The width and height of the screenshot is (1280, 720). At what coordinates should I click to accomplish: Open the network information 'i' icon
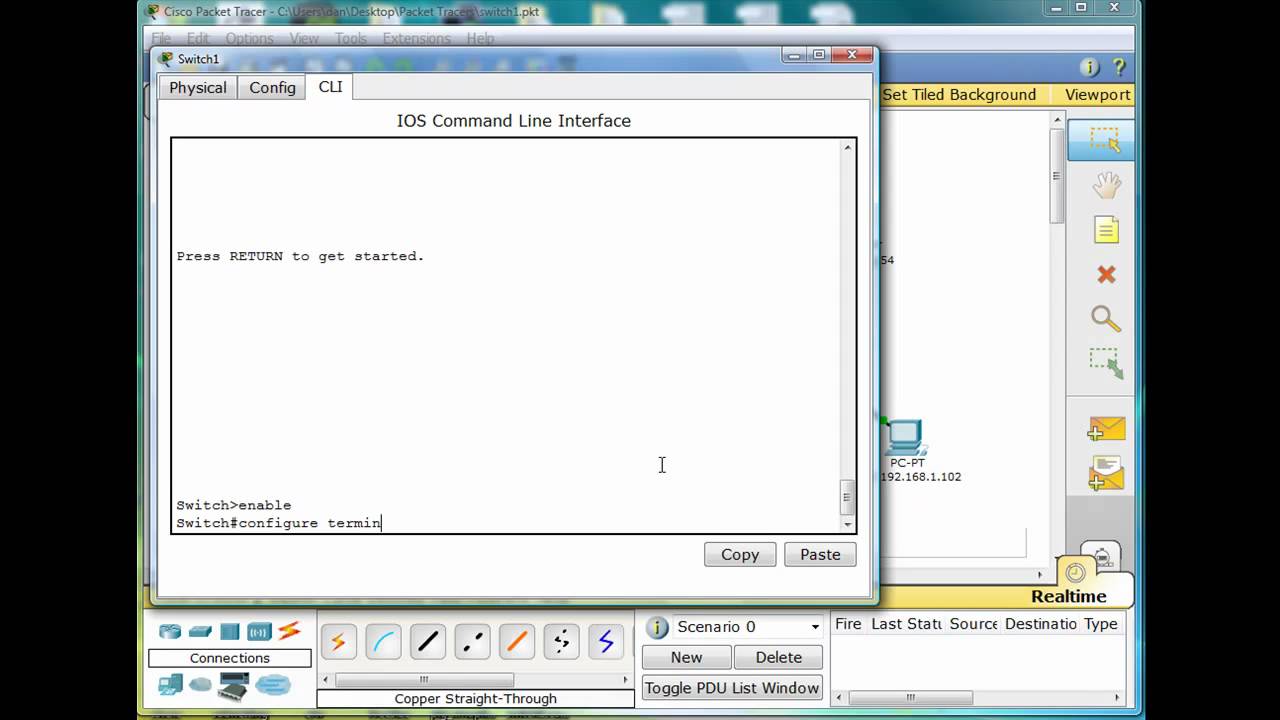tap(1090, 68)
